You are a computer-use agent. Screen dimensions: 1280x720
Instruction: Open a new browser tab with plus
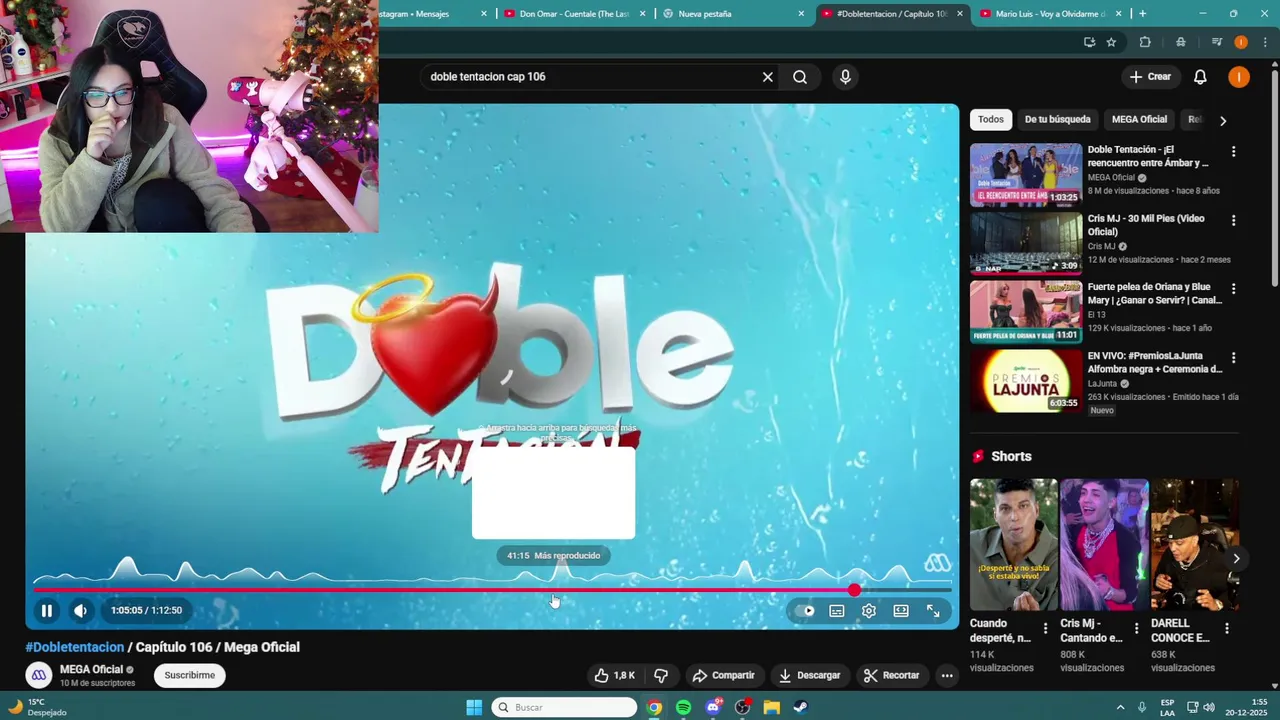[x=1142, y=14]
